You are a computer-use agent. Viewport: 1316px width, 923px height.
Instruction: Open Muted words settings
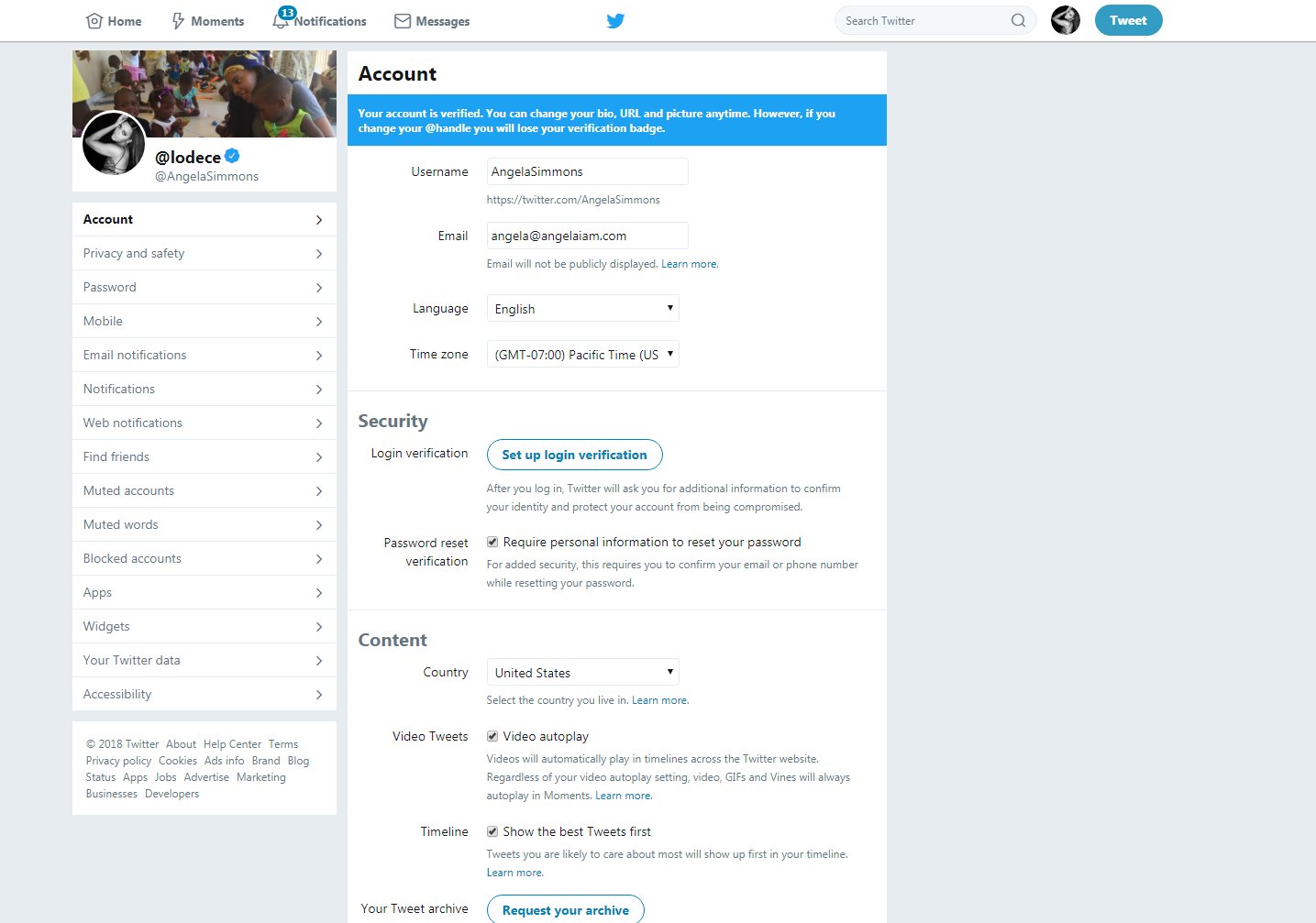tap(205, 524)
